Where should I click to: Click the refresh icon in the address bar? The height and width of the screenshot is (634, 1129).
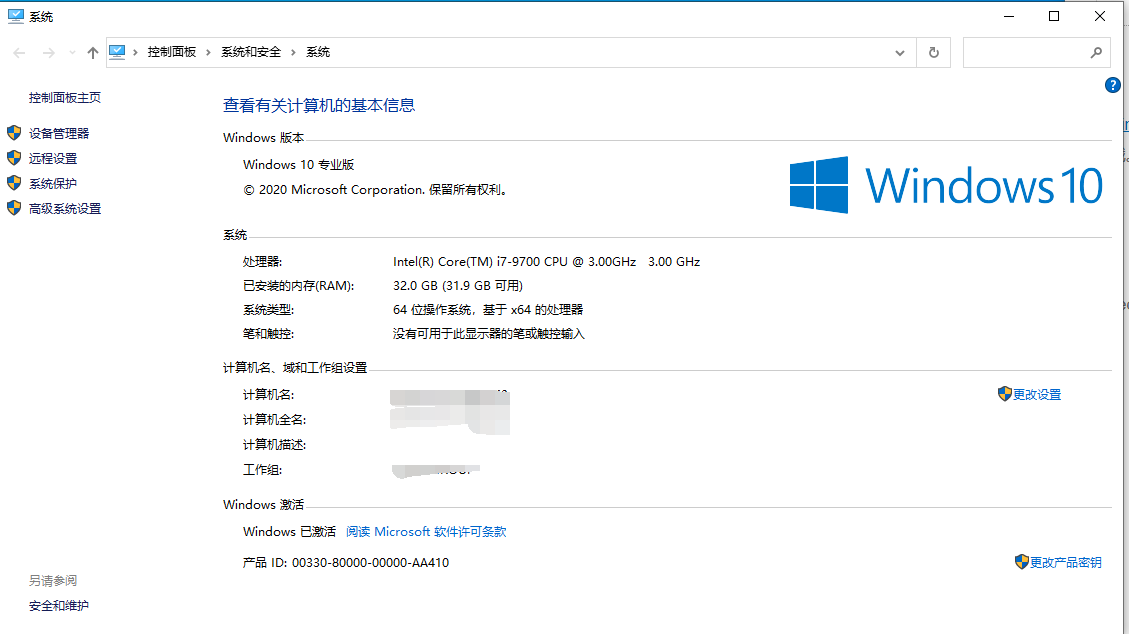tap(934, 52)
